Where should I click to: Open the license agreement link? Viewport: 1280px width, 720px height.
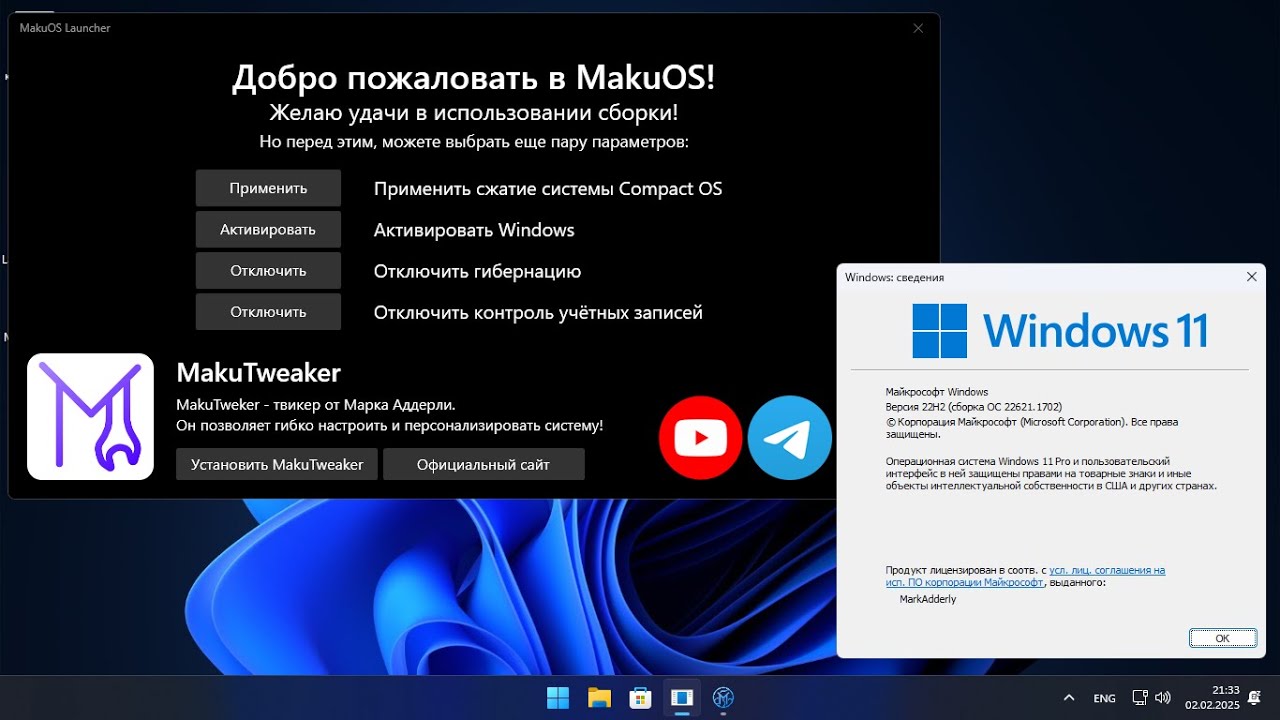1025,576
